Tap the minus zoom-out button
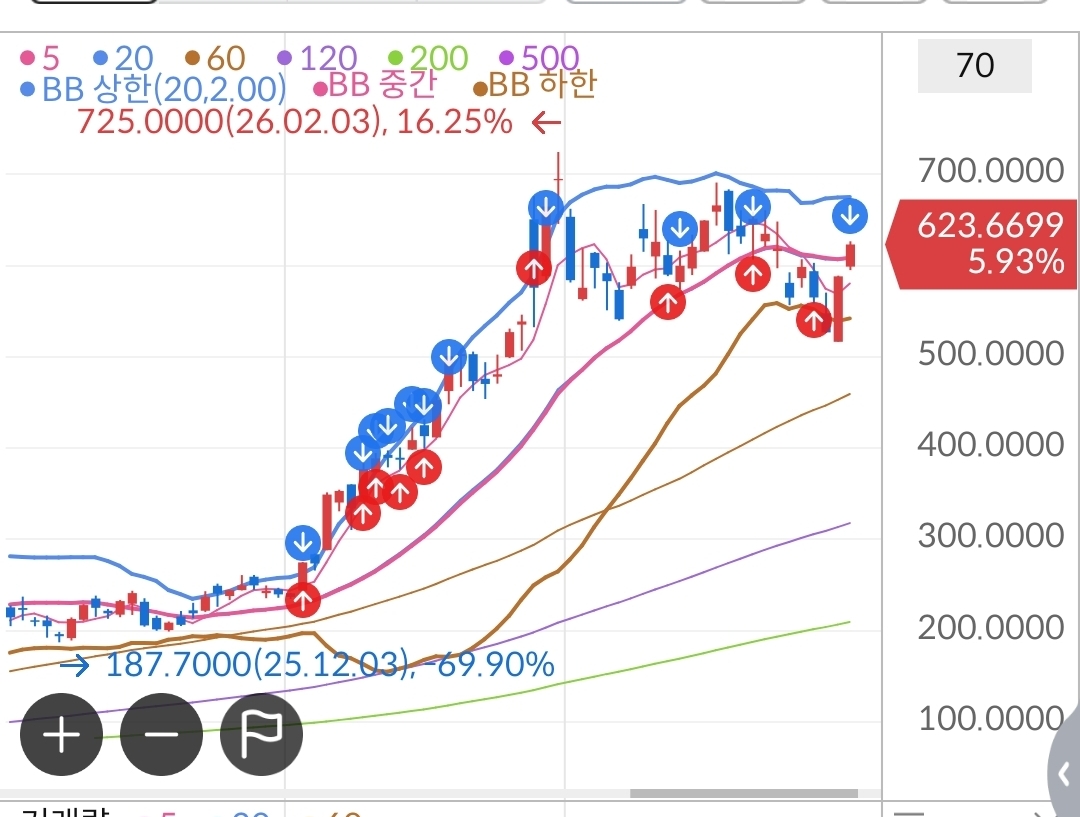This screenshot has width=1080, height=817. (161, 735)
